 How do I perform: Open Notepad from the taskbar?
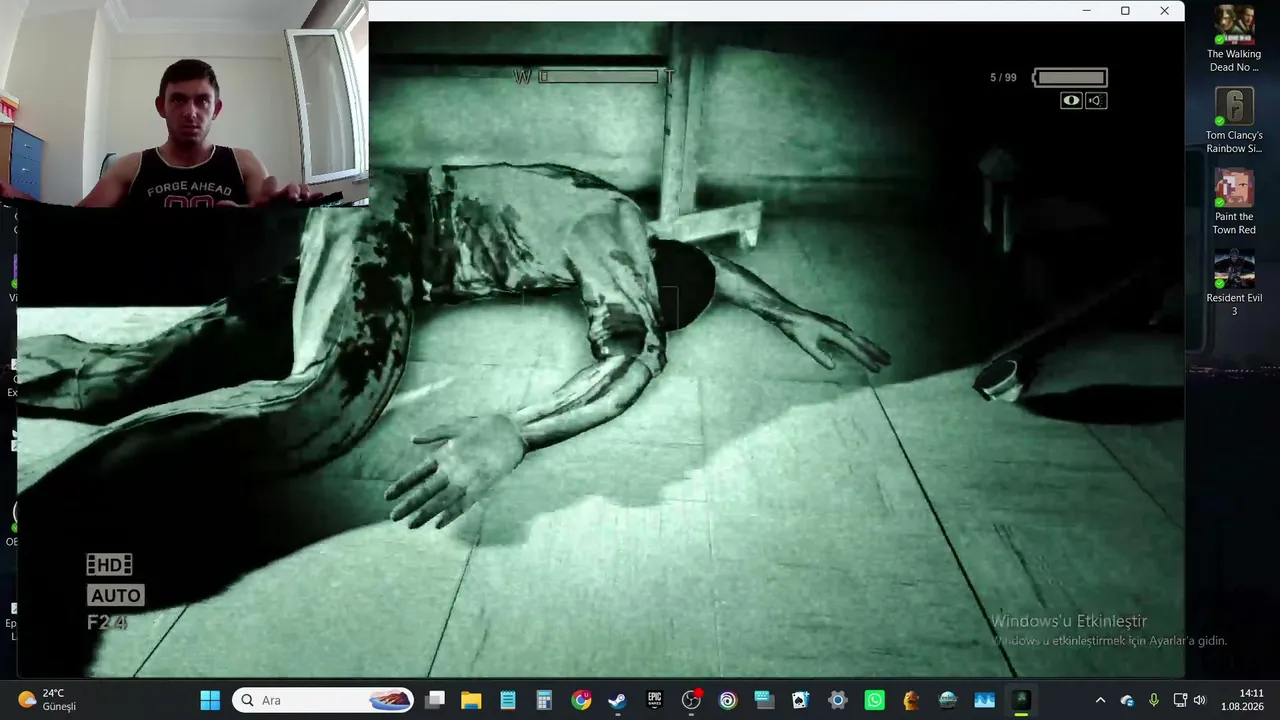click(508, 700)
